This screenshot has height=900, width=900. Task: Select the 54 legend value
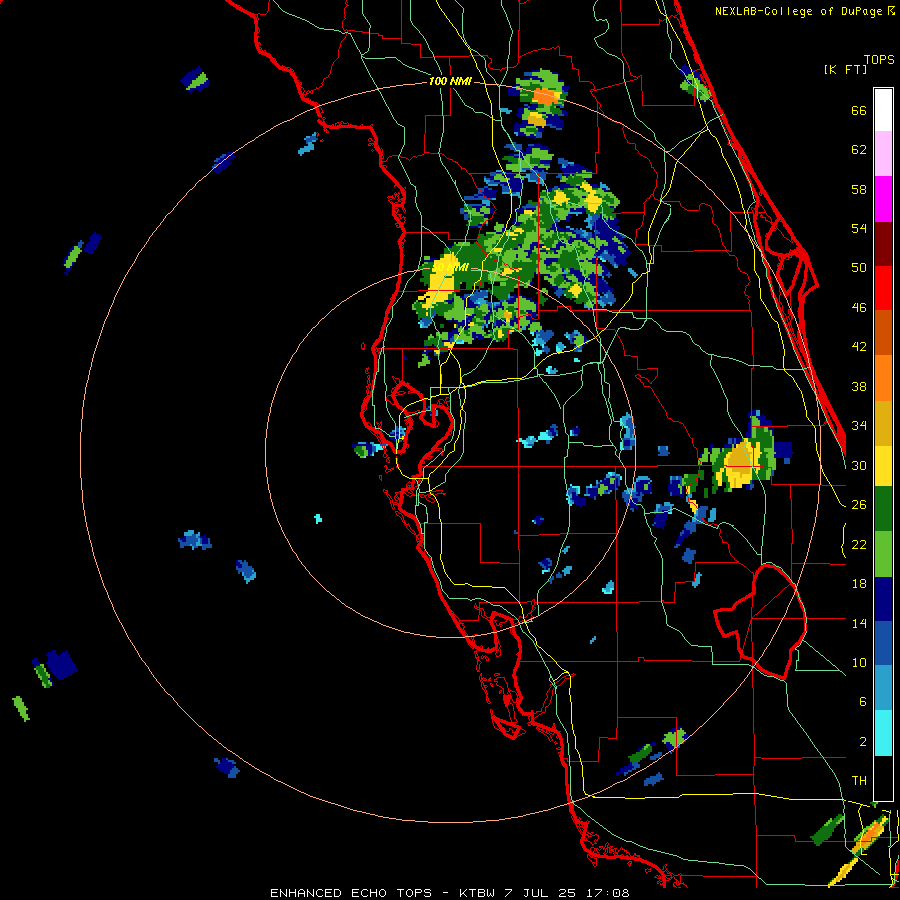(859, 228)
